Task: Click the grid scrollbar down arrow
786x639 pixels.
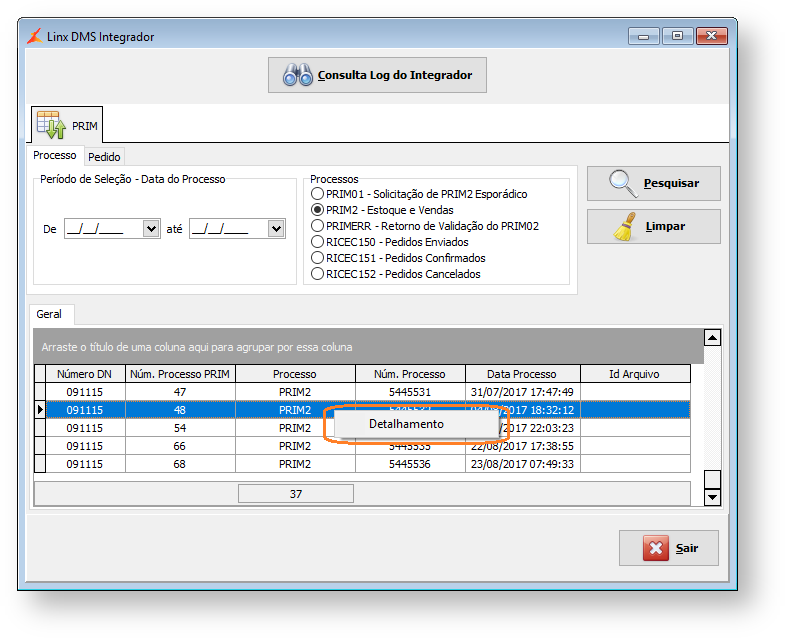Action: 712,497
